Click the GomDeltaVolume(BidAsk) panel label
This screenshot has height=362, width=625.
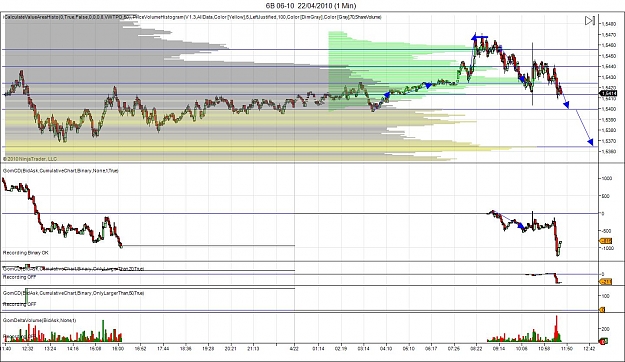click(x=39, y=320)
